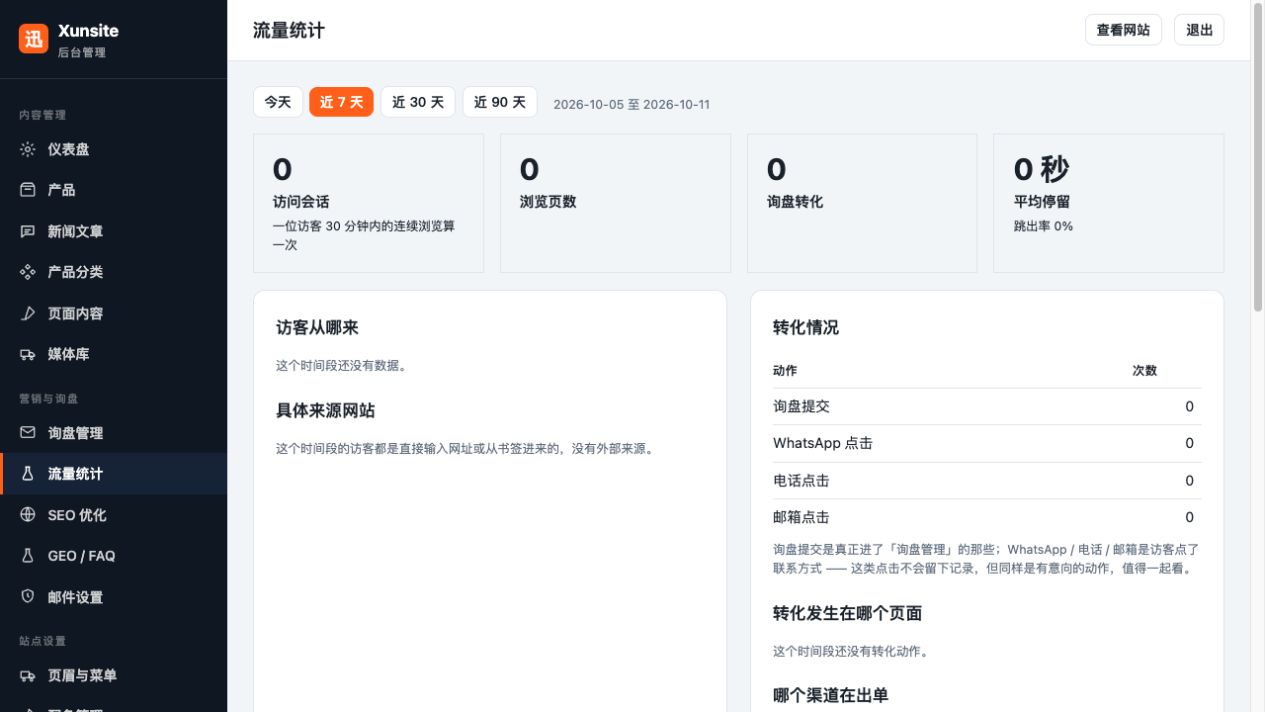Go to GEO / FAQ page
1265x712 pixels.
(x=113, y=556)
